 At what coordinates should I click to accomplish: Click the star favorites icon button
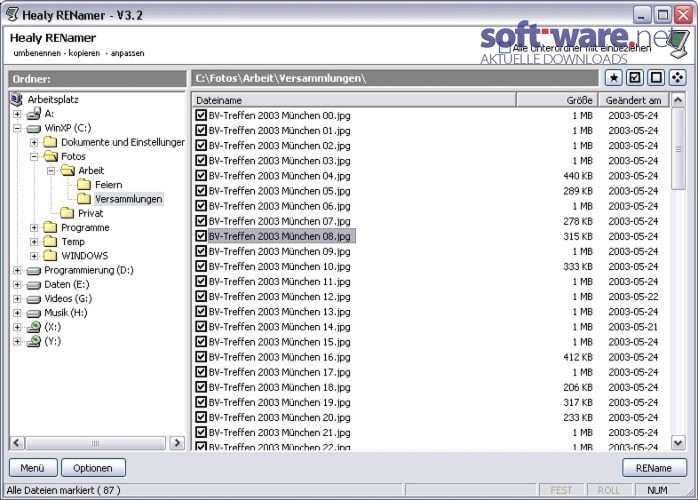[x=613, y=78]
